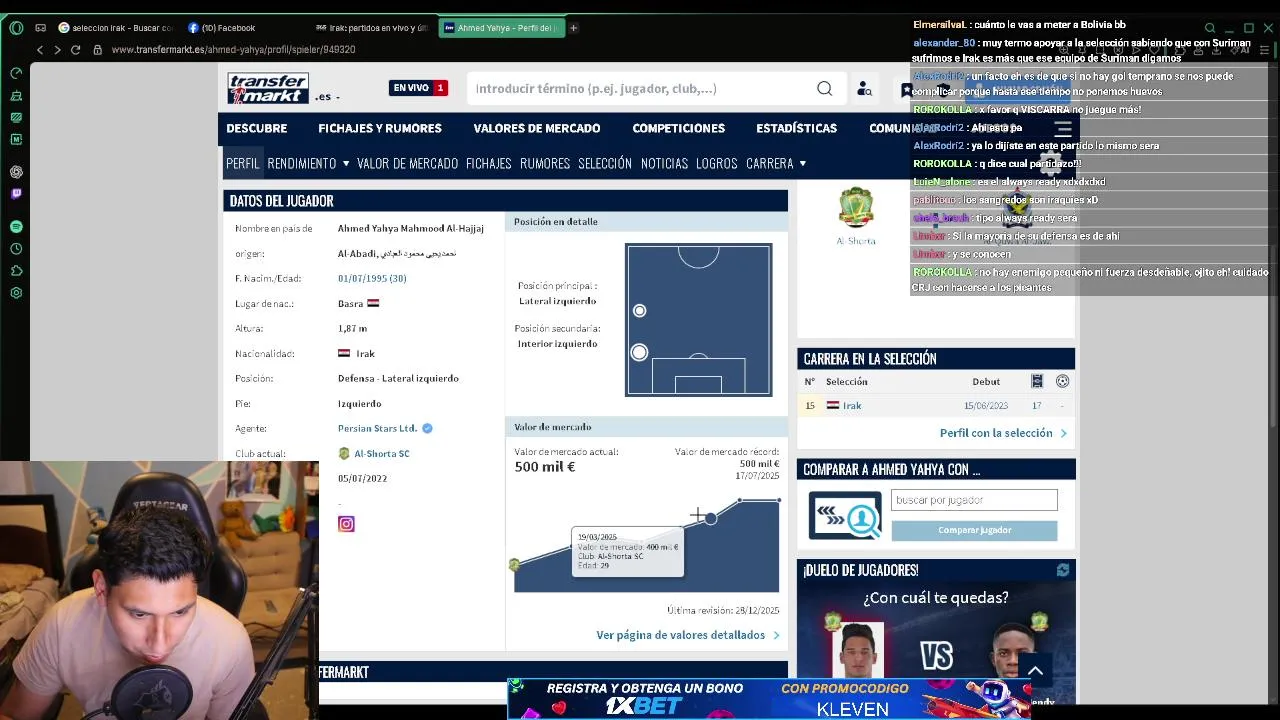Open the COMPETICIONES menu
Screen dimensions: 1280x720
click(679, 128)
